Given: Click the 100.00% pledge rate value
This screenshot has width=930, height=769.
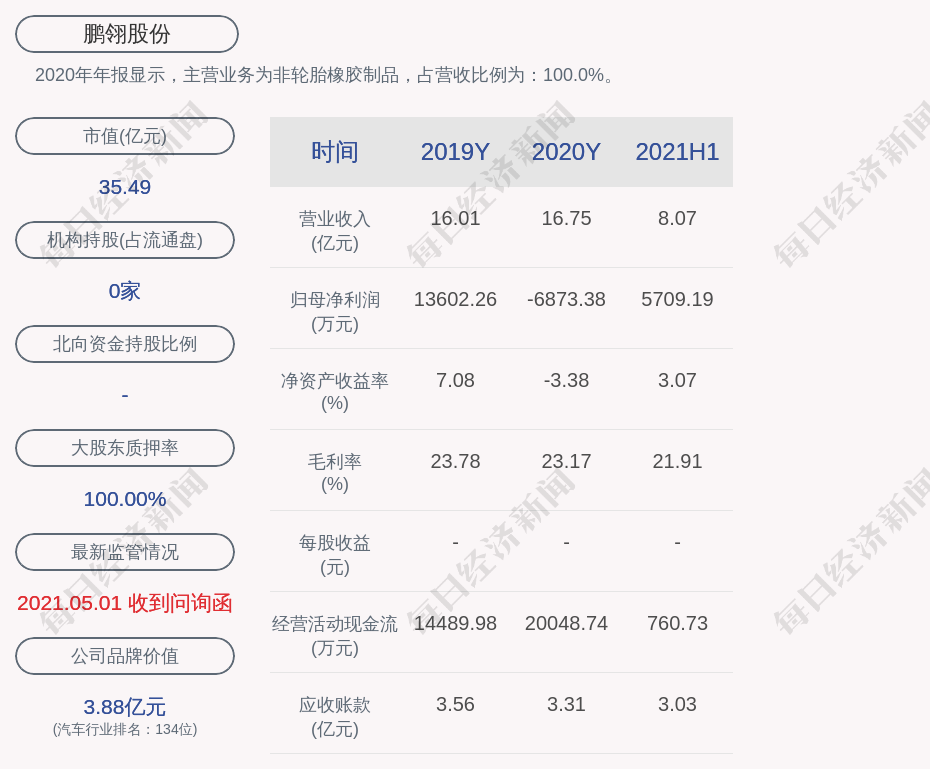Looking at the screenshot, I should click(x=125, y=499).
